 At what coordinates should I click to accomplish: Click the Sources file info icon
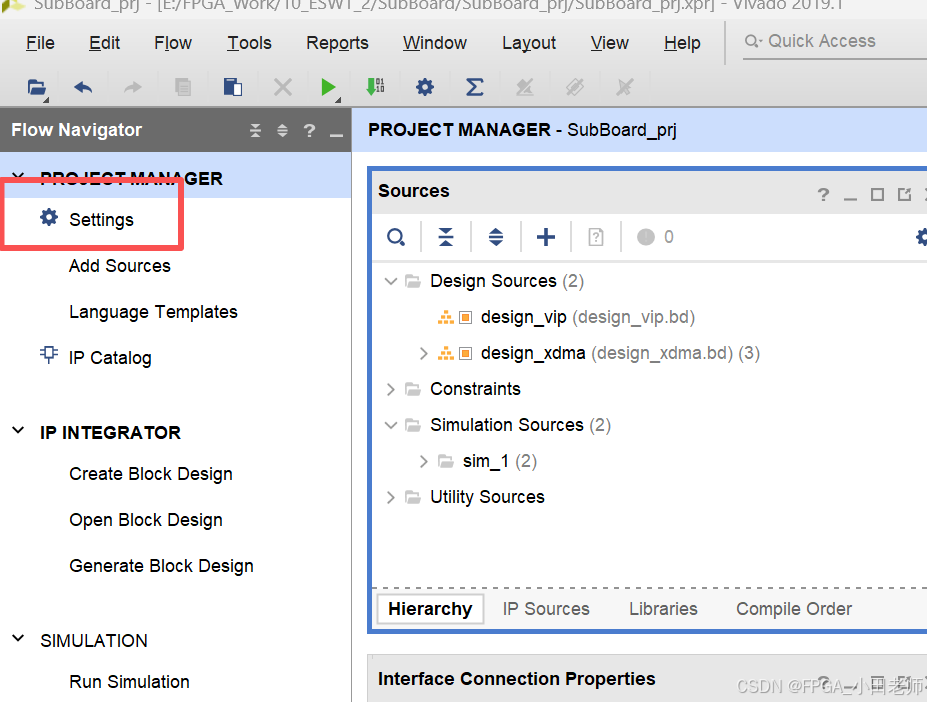click(x=595, y=237)
